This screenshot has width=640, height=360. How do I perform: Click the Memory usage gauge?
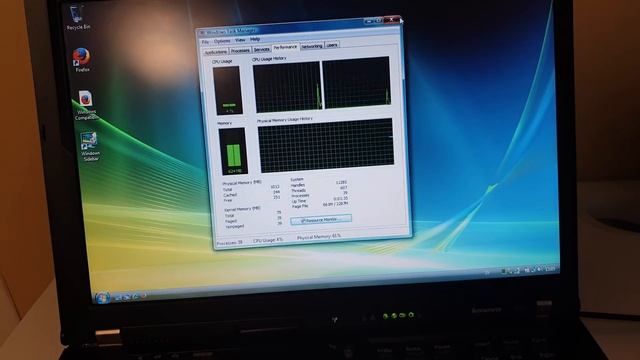(x=233, y=151)
